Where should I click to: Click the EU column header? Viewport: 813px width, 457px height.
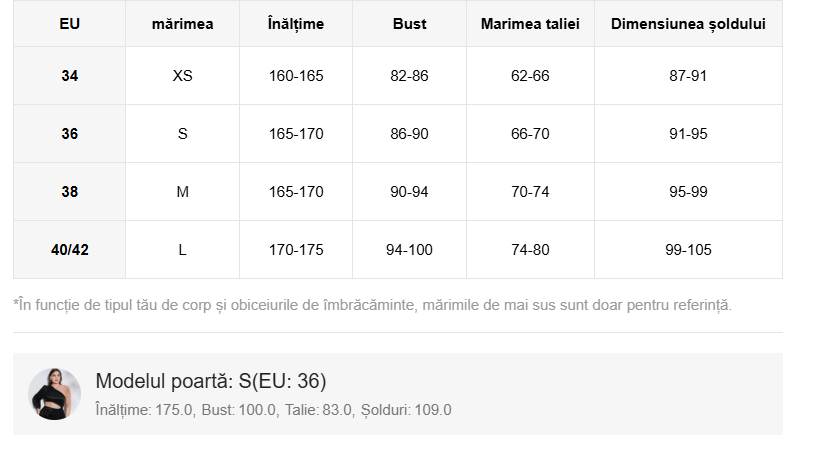(x=69, y=24)
